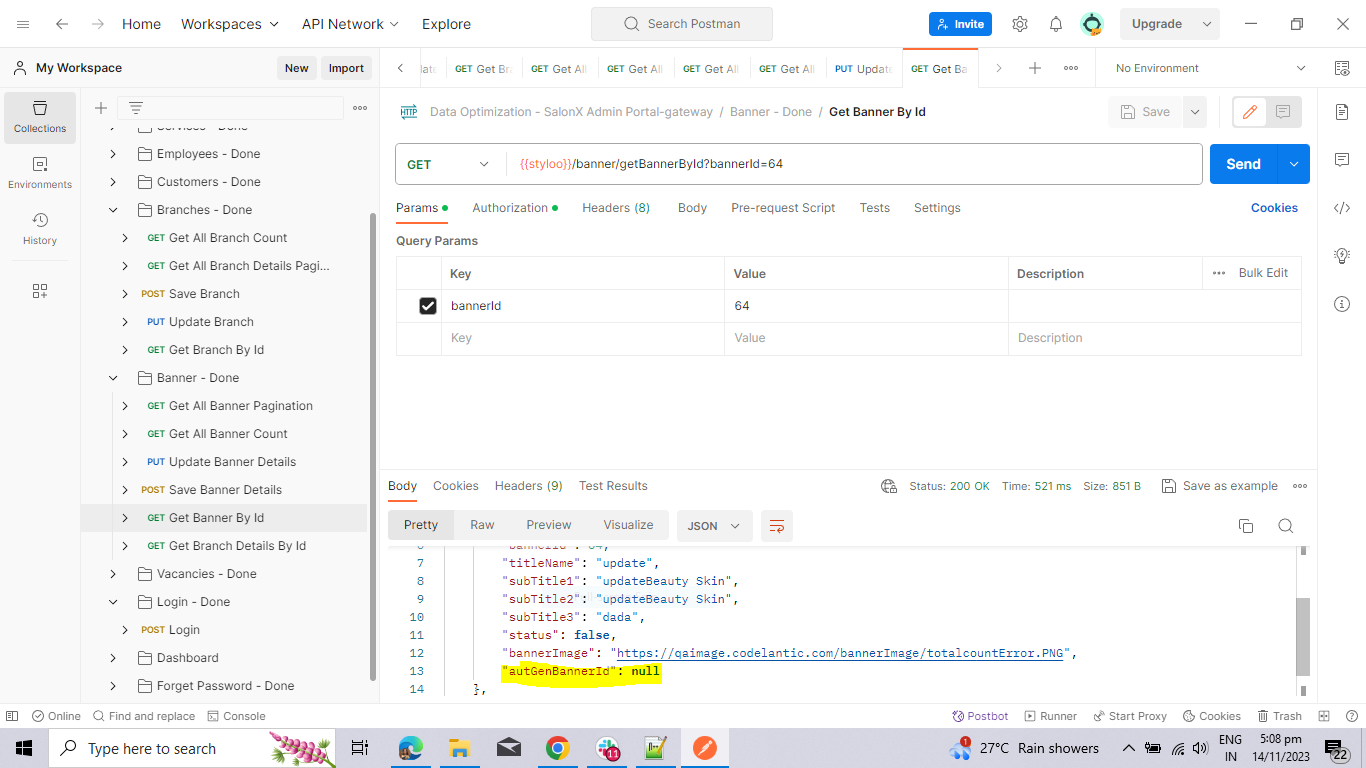The width and height of the screenshot is (1366, 768).
Task: Copy the response body
Action: click(1246, 526)
